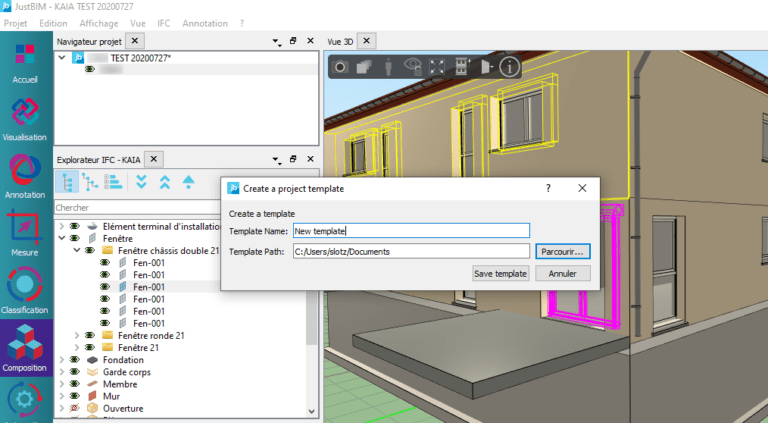Open the Affichage menu

[x=98, y=24]
